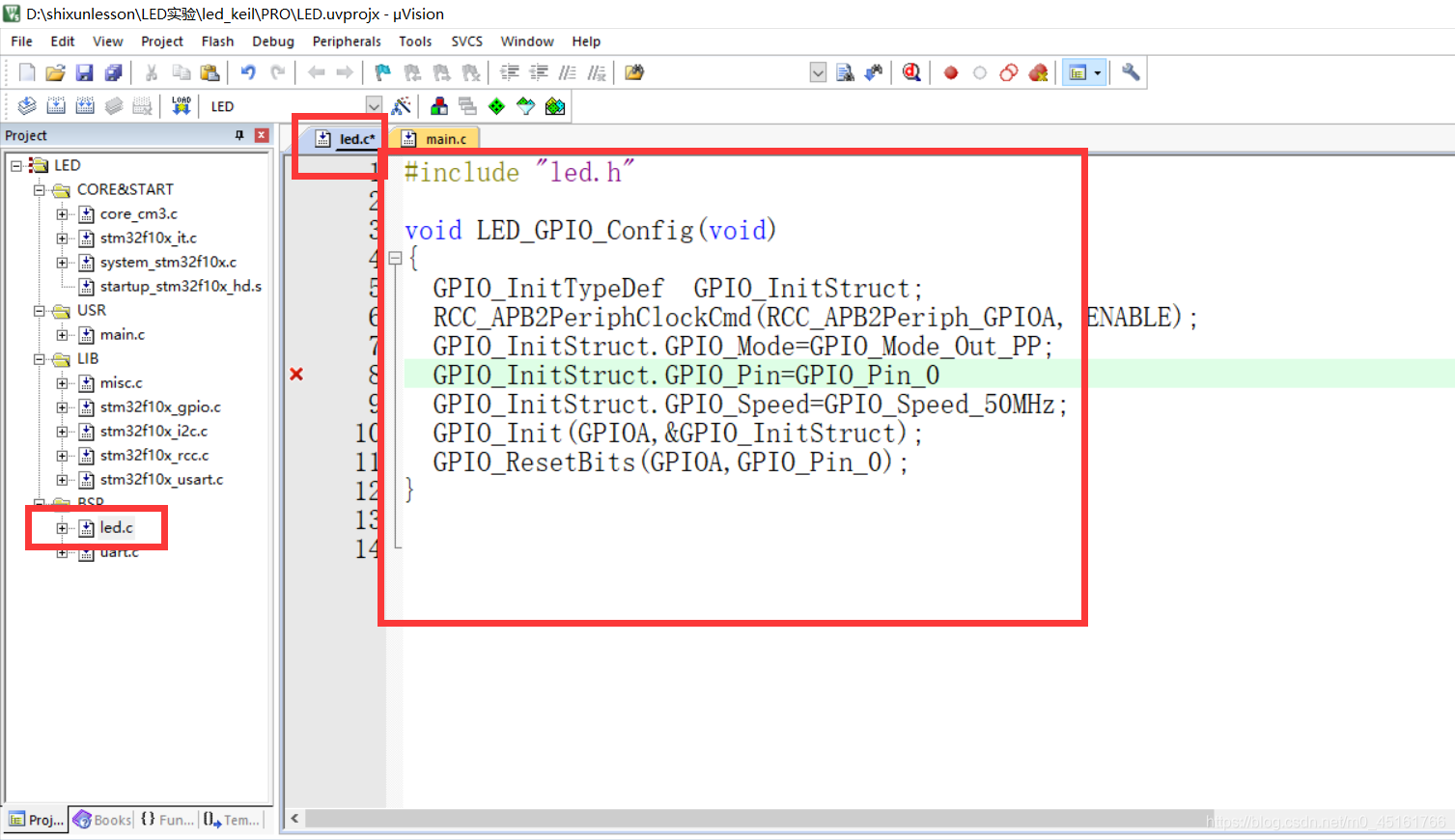1455x840 pixels.
Task: Click the Select Software Packs funnel icon
Action: pos(525,106)
